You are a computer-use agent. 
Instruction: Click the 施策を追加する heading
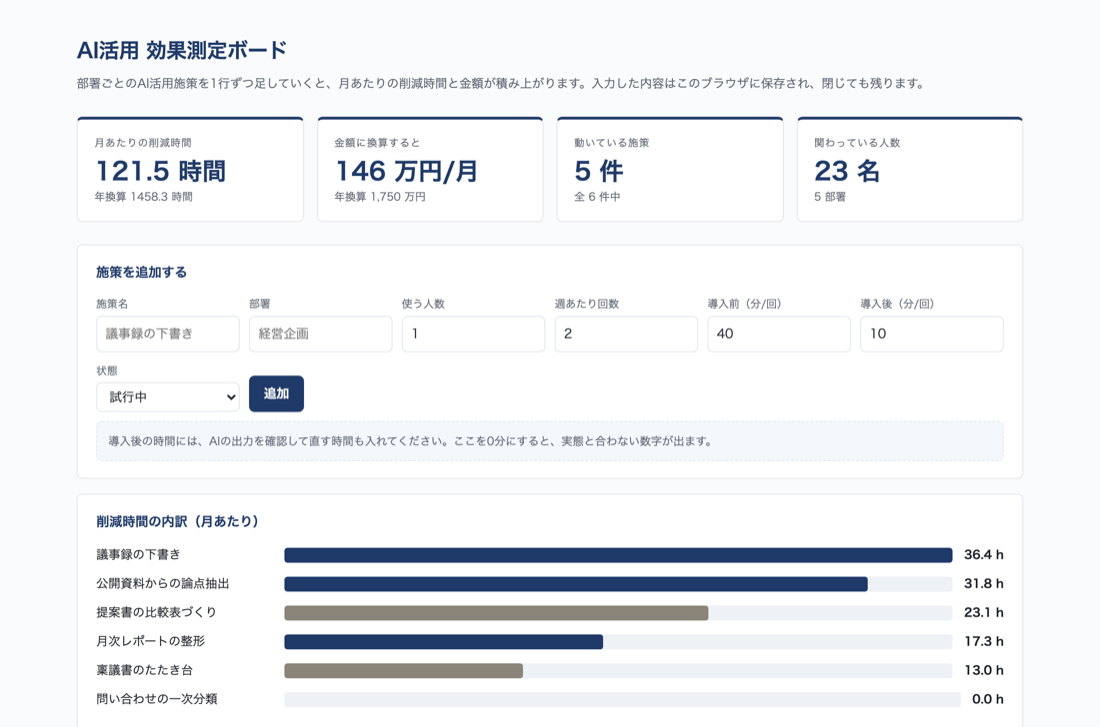[x=142, y=272]
